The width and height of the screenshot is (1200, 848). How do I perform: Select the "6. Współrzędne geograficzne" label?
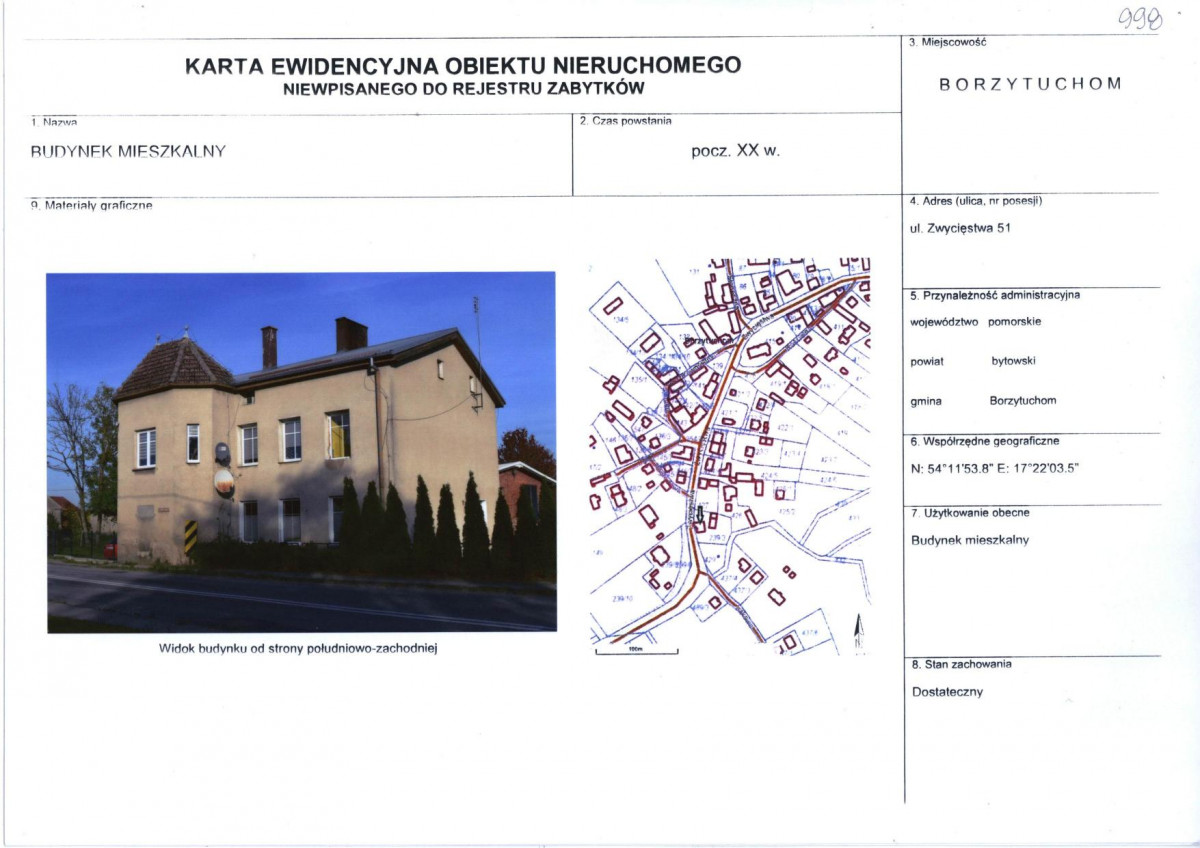[x=985, y=441]
